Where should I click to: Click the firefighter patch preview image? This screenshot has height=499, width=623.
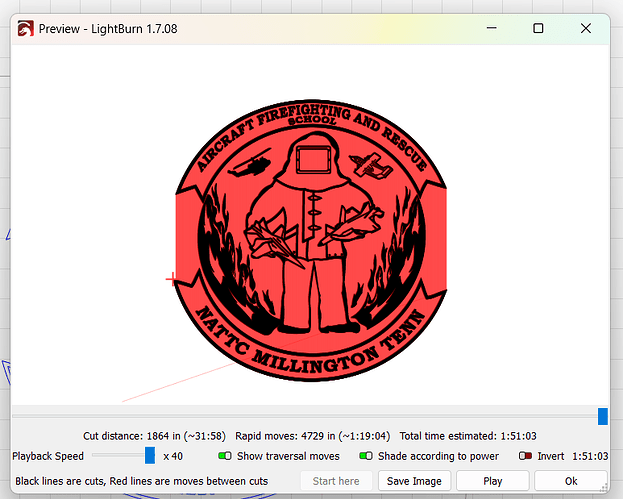tap(311, 240)
